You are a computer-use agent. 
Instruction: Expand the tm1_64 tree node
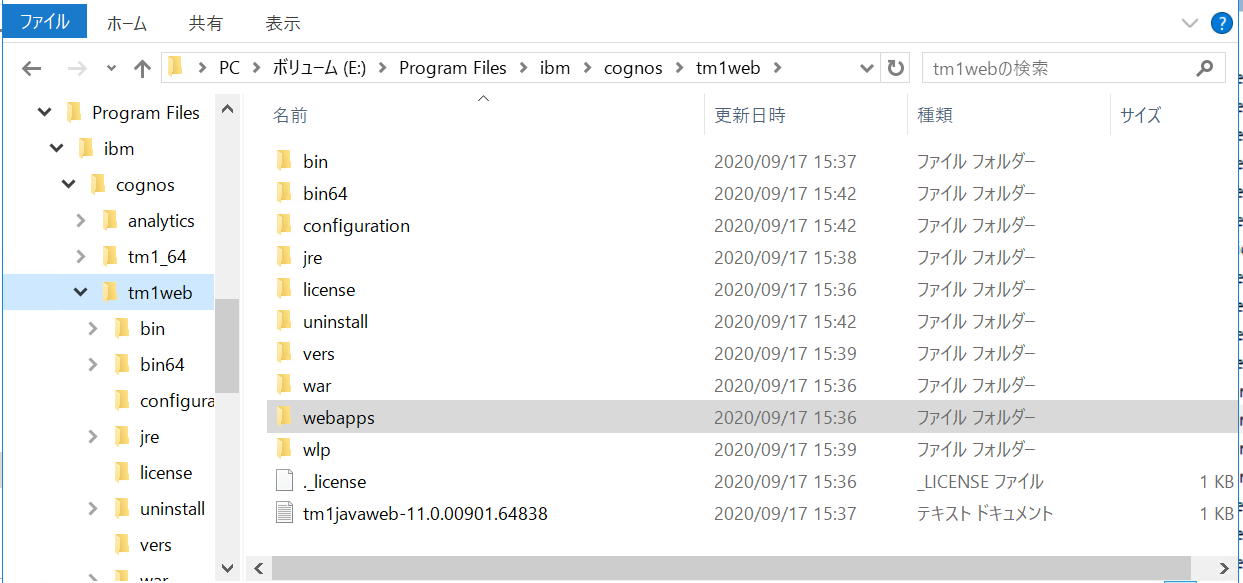(81, 257)
